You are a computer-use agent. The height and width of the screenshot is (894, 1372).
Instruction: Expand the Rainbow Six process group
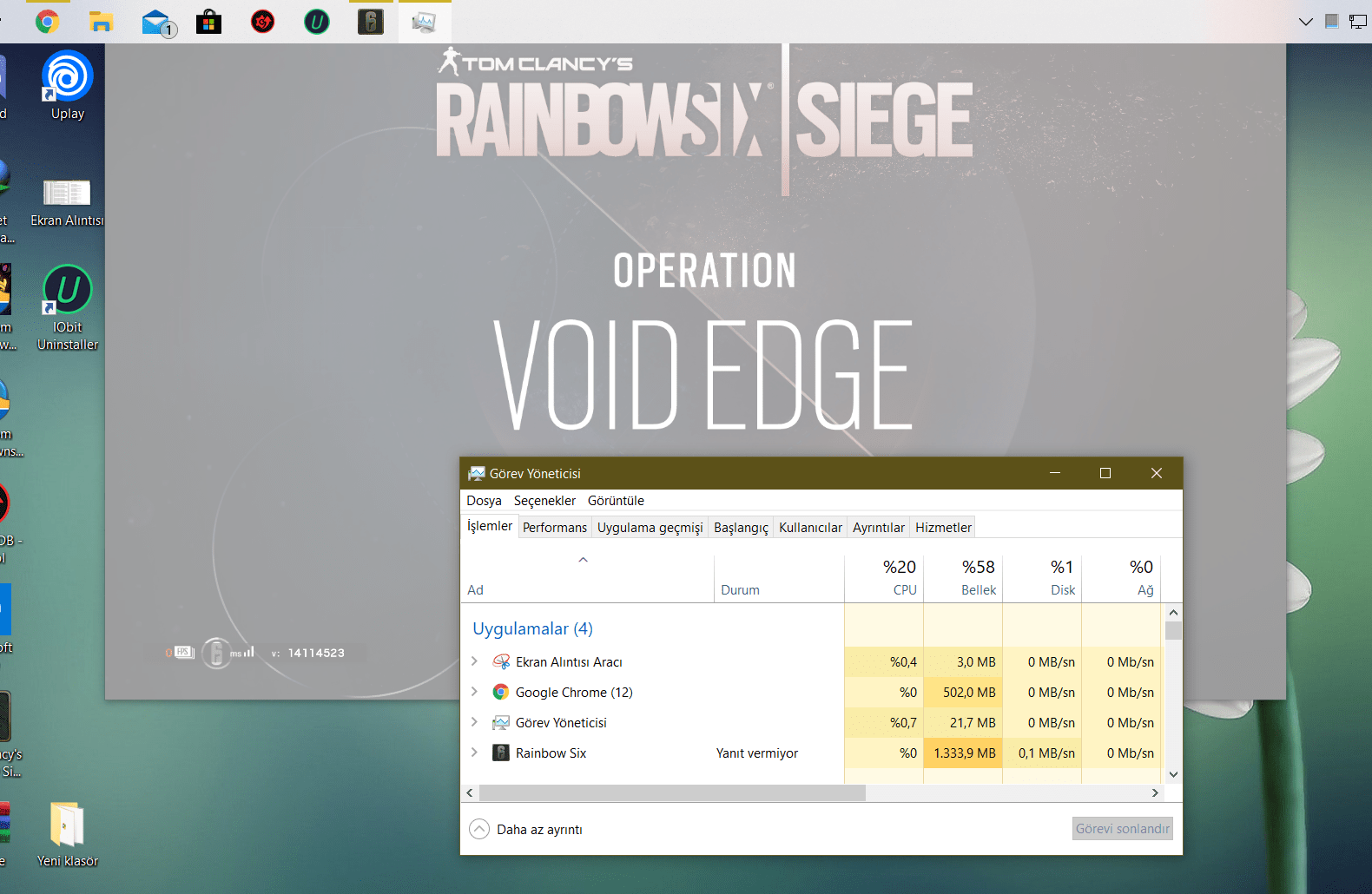(x=474, y=753)
